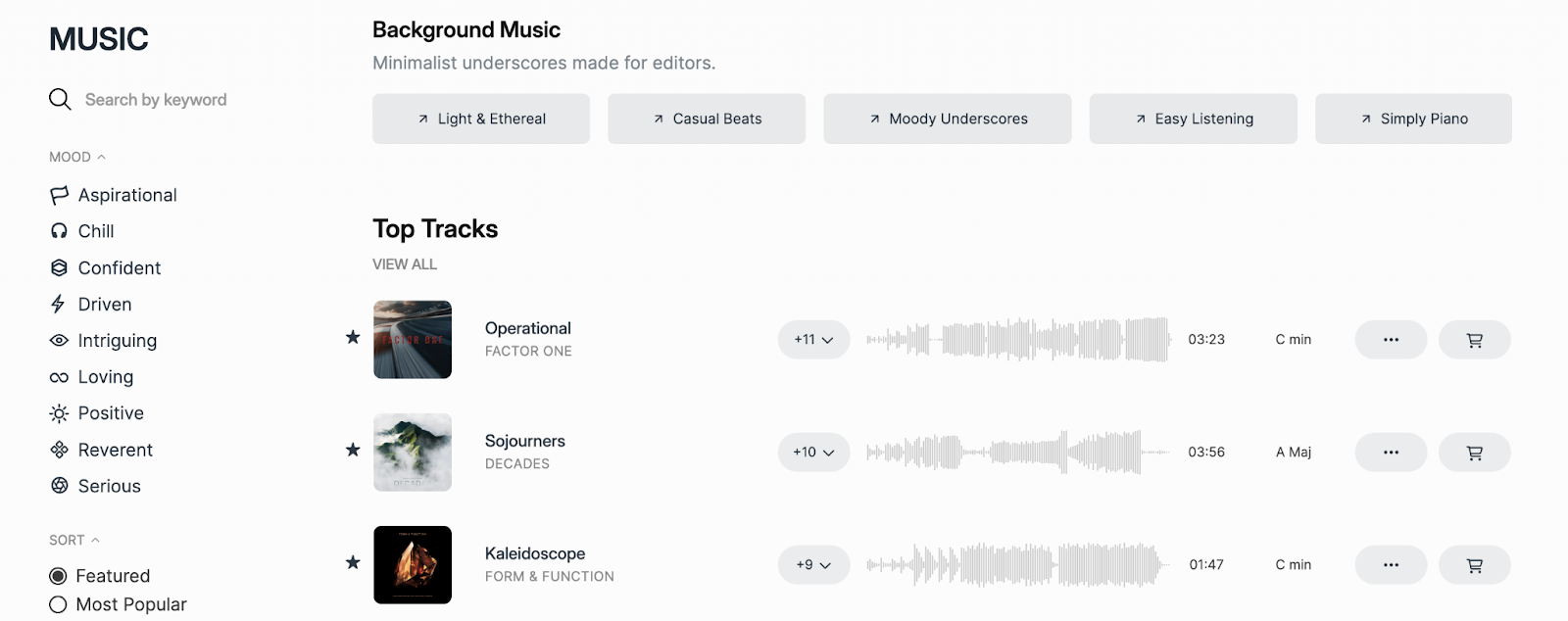Screen dimensions: 1568x621
Task: Select the Featured sort option
Action: (x=58, y=575)
